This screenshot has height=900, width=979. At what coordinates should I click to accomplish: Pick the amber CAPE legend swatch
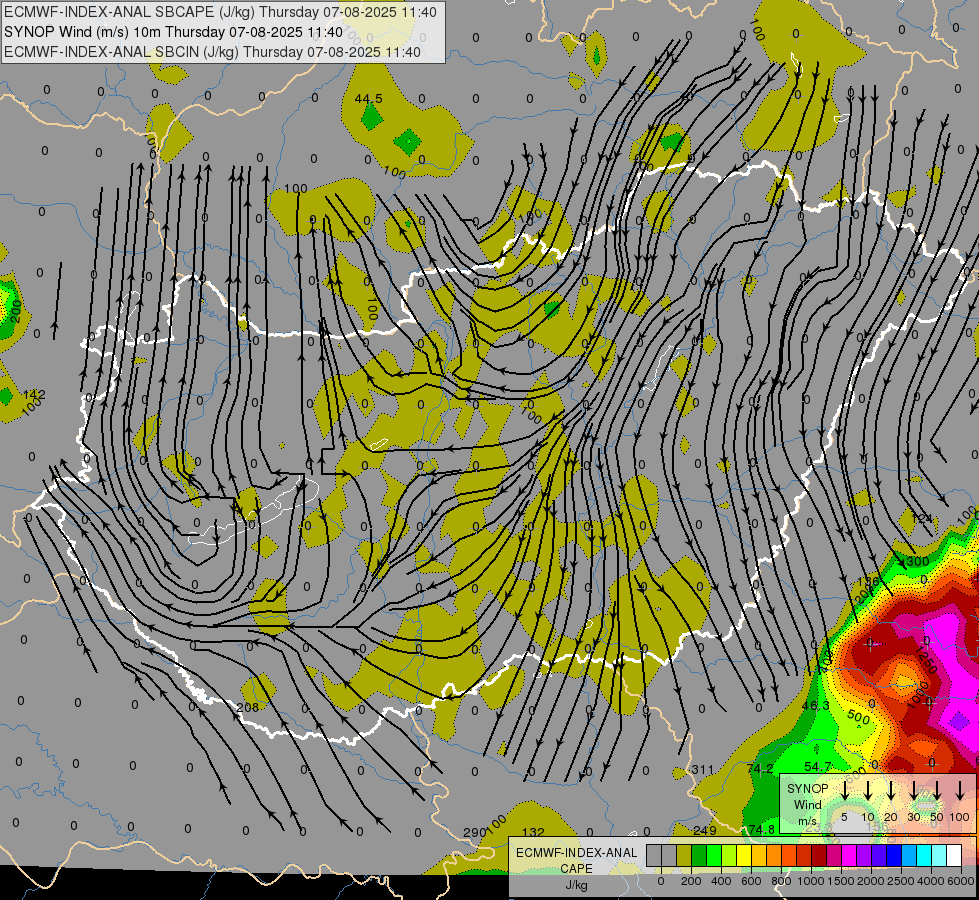[x=759, y=855]
